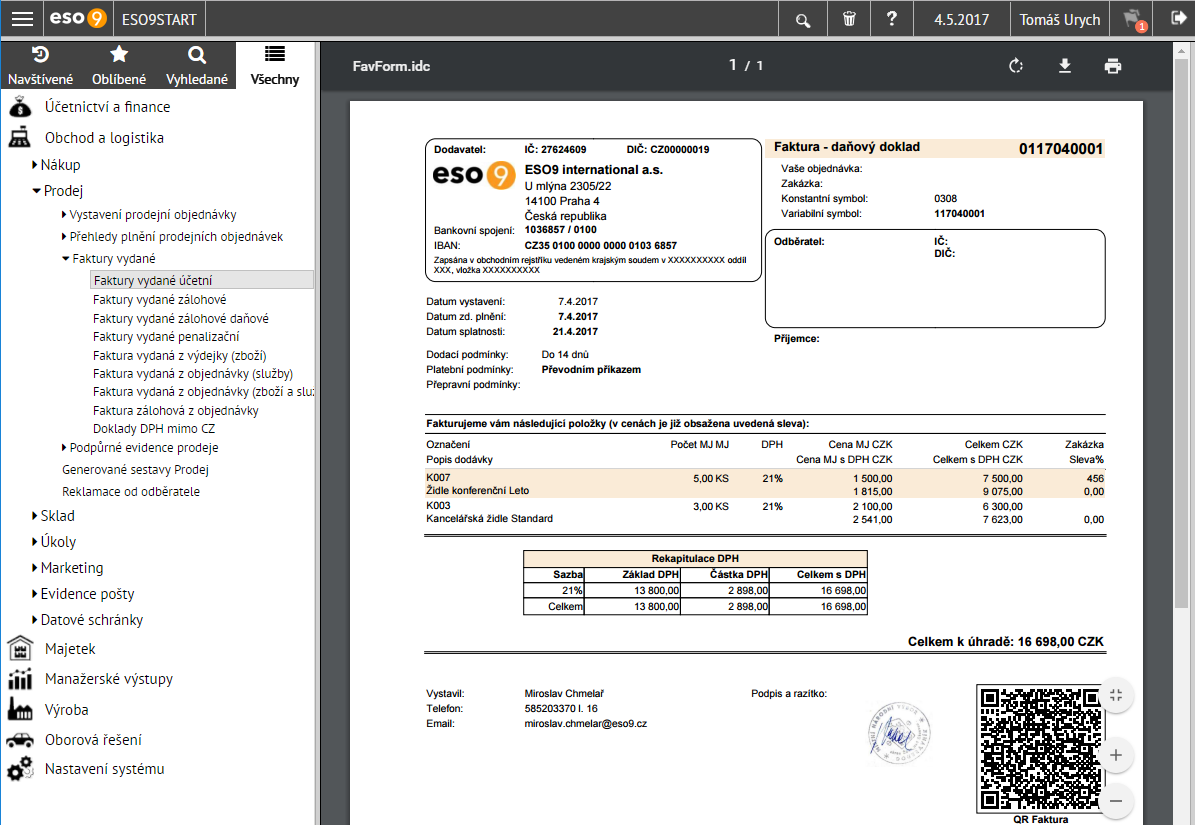
Task: Open notifications flag with red badge
Action: coord(1134,20)
